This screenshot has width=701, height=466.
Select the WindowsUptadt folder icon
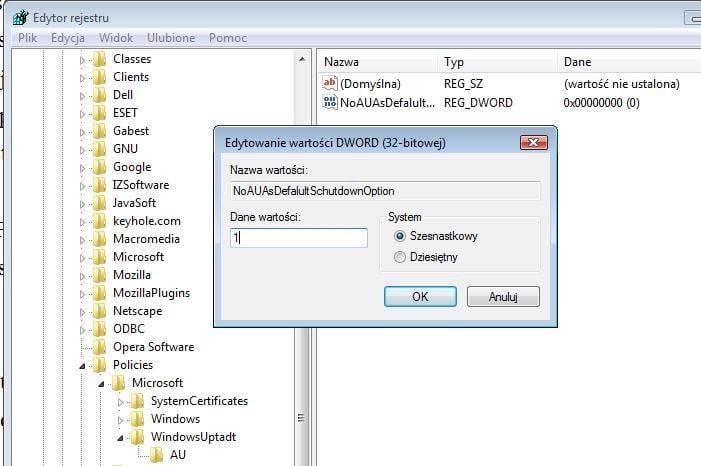[137, 437]
